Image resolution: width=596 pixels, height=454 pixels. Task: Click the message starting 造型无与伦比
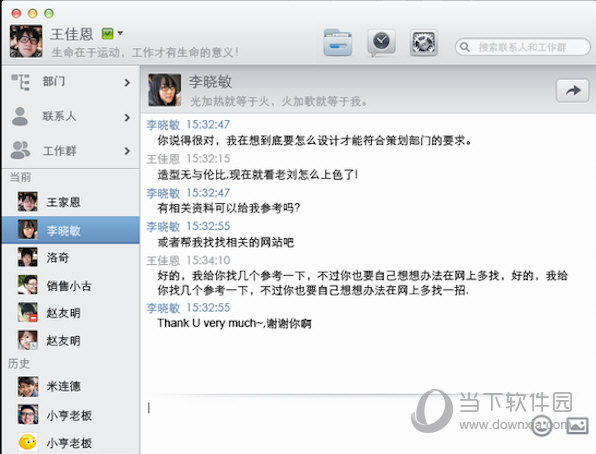point(258,175)
